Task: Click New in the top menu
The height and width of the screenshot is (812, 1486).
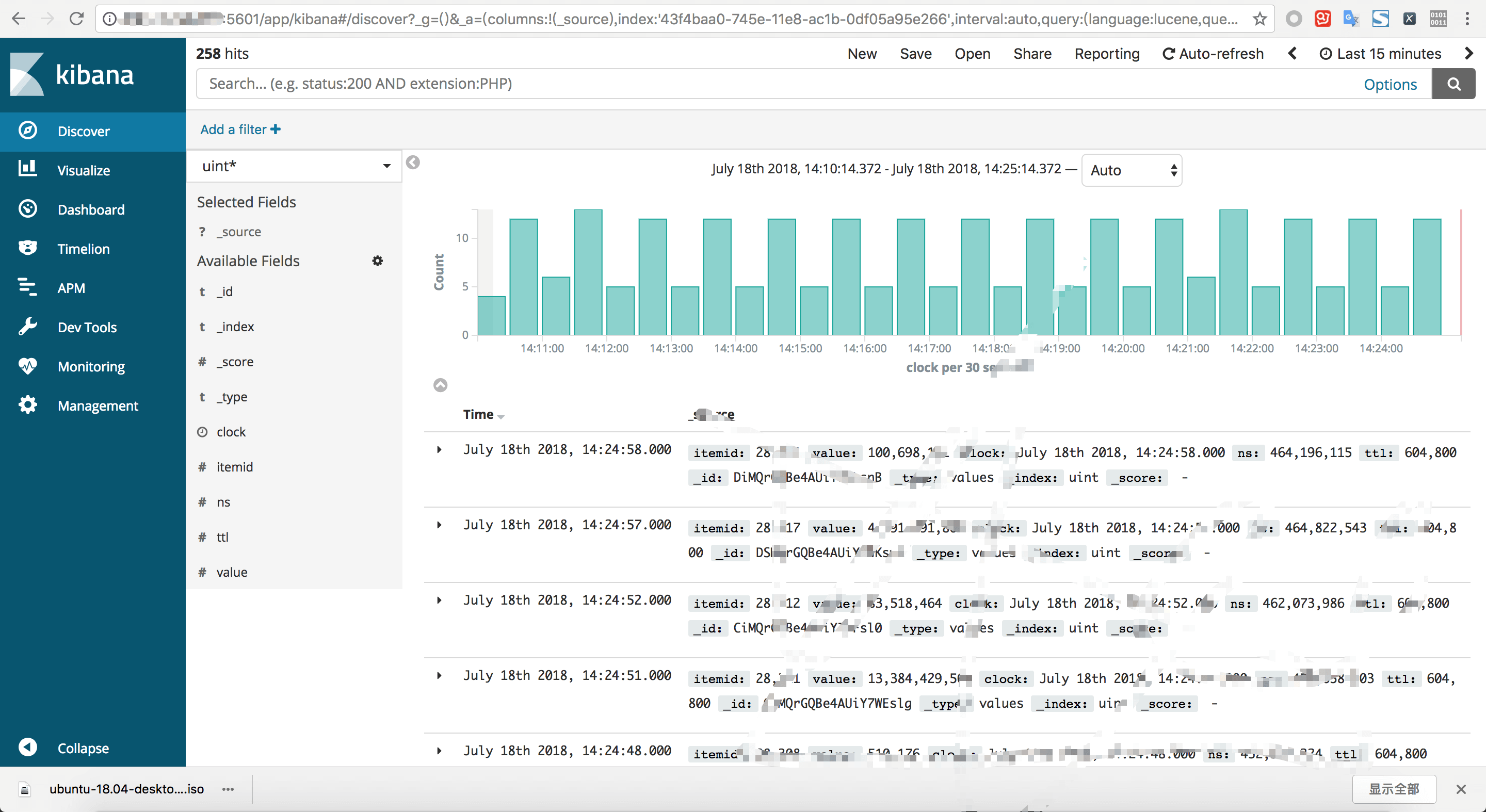Action: click(862, 54)
